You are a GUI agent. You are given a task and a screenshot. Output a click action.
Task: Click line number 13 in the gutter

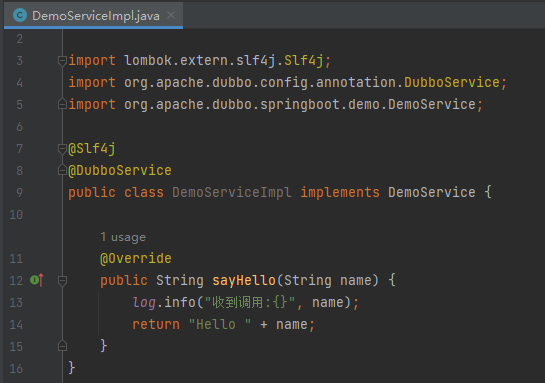click(x=16, y=302)
